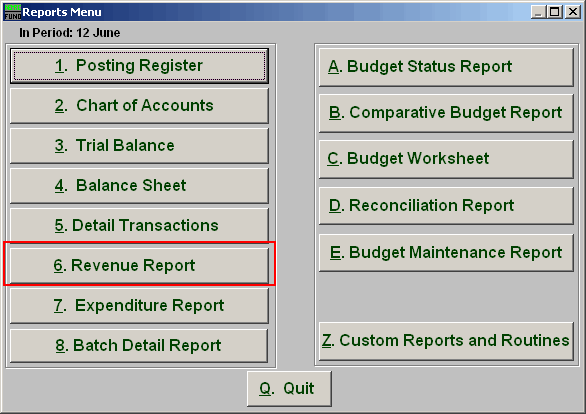Open the Trial Balance report
586x414 pixels.
point(139,146)
